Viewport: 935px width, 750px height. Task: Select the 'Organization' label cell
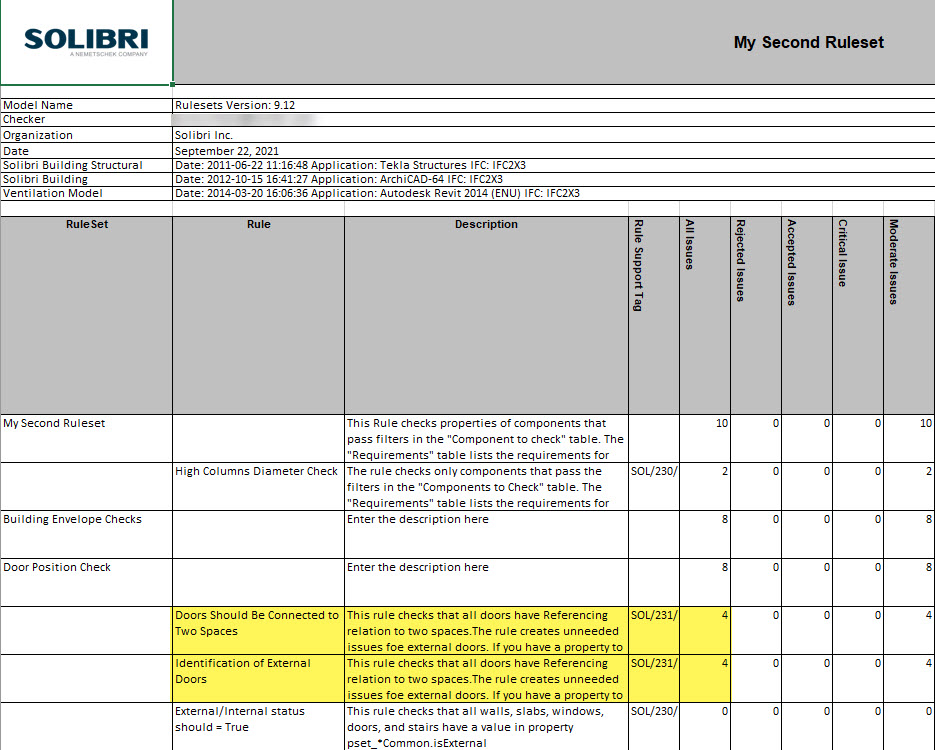click(86, 135)
